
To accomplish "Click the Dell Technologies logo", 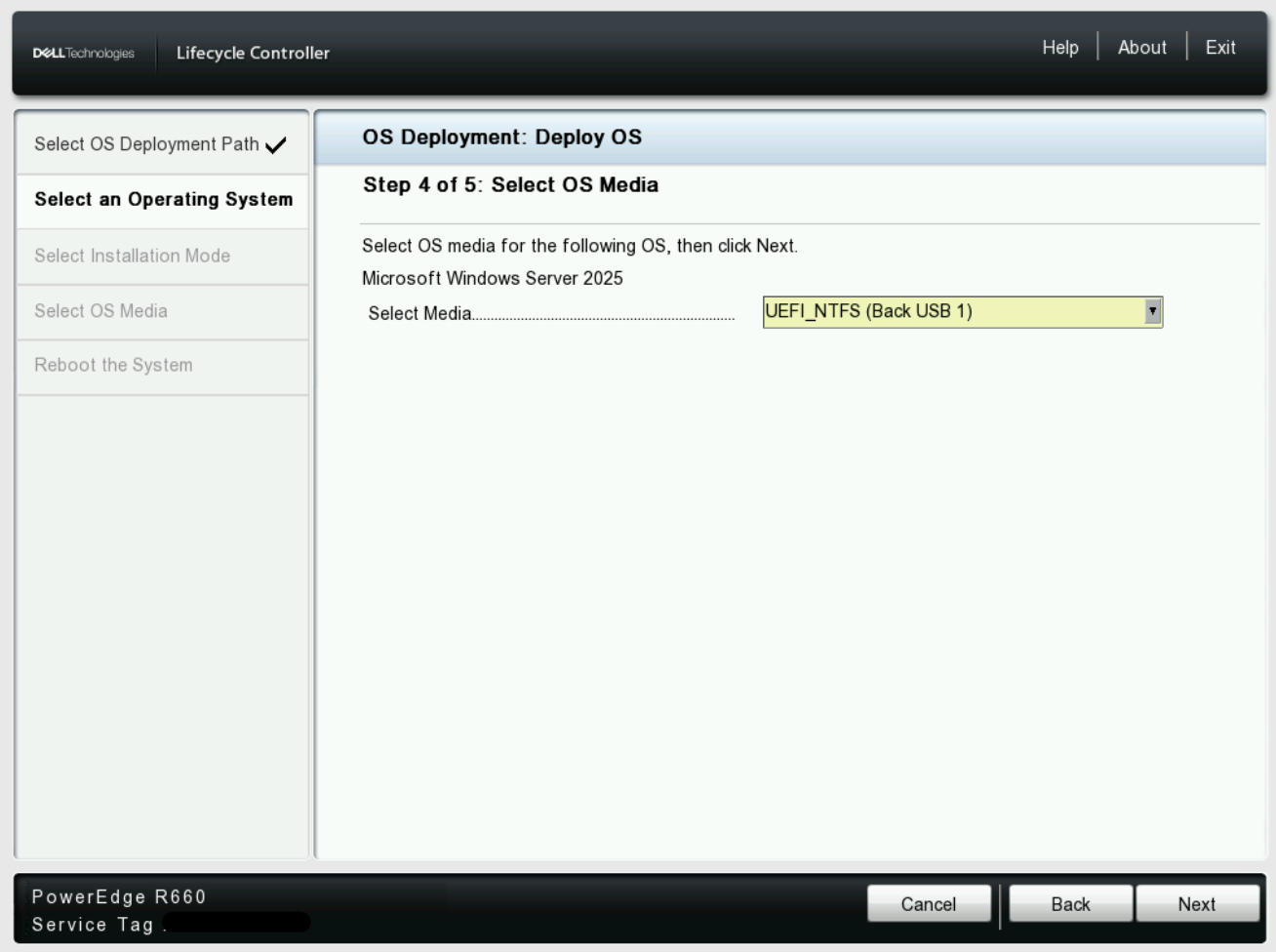I will pos(84,53).
